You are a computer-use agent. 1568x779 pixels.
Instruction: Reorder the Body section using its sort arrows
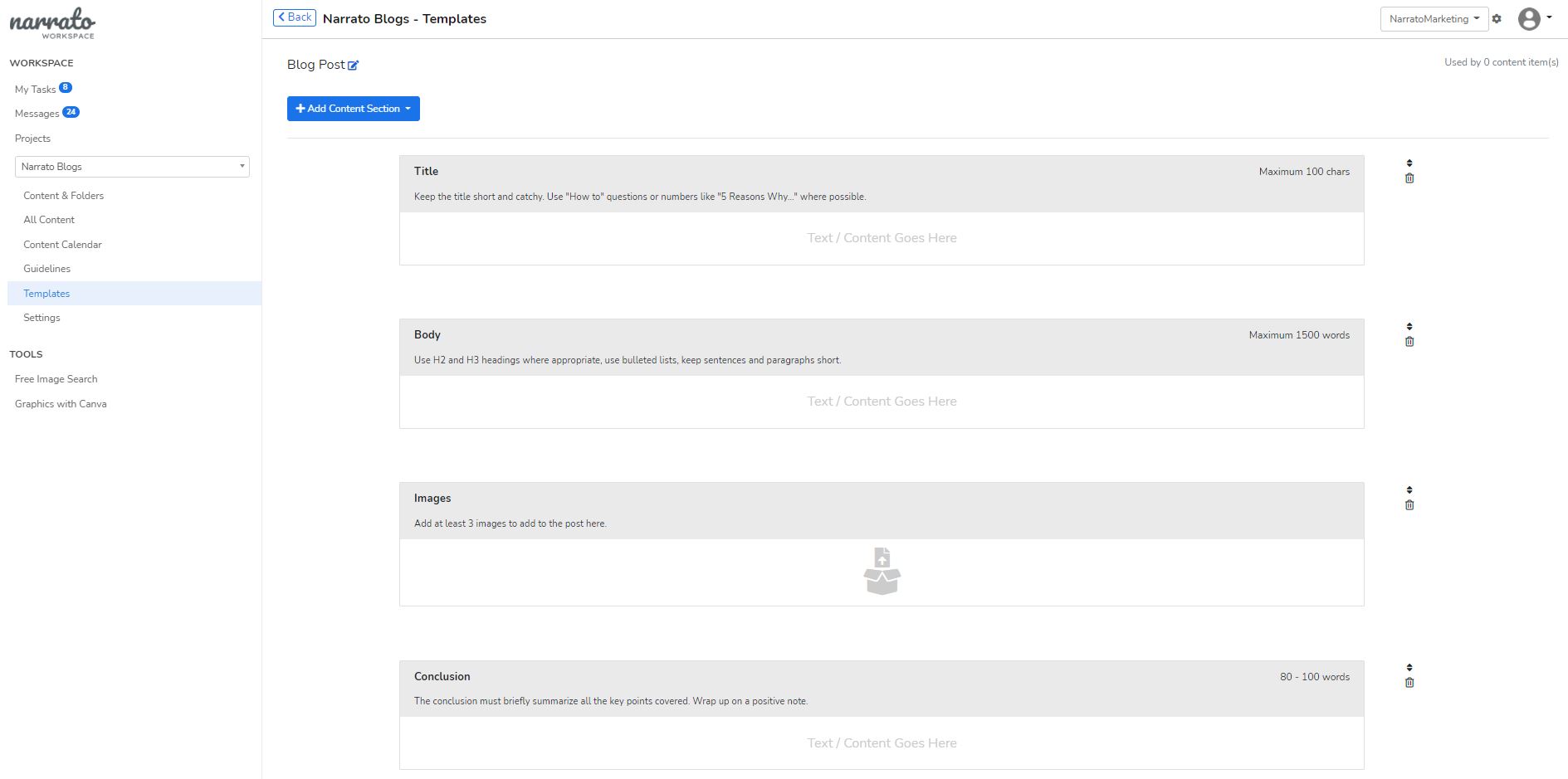pos(1409,326)
